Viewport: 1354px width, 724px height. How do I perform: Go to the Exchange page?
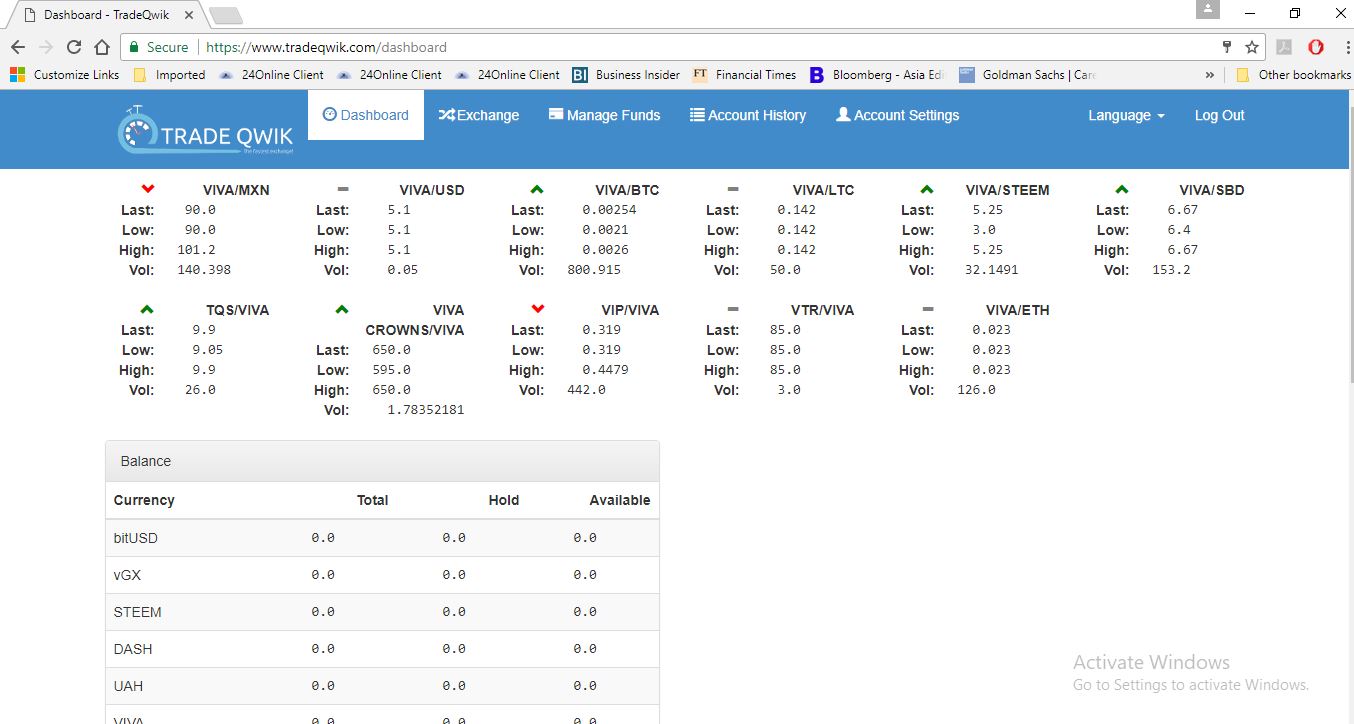(x=479, y=115)
